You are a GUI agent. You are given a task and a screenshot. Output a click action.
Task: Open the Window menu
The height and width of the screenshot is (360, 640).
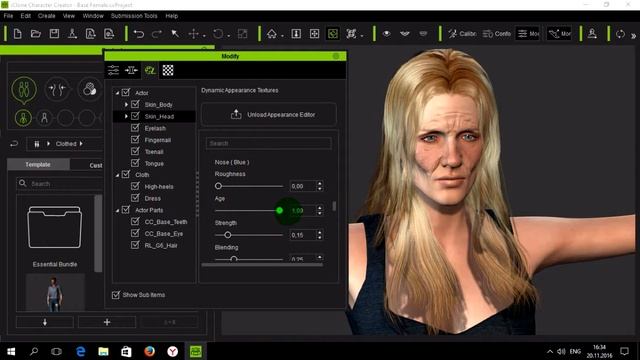tap(93, 16)
